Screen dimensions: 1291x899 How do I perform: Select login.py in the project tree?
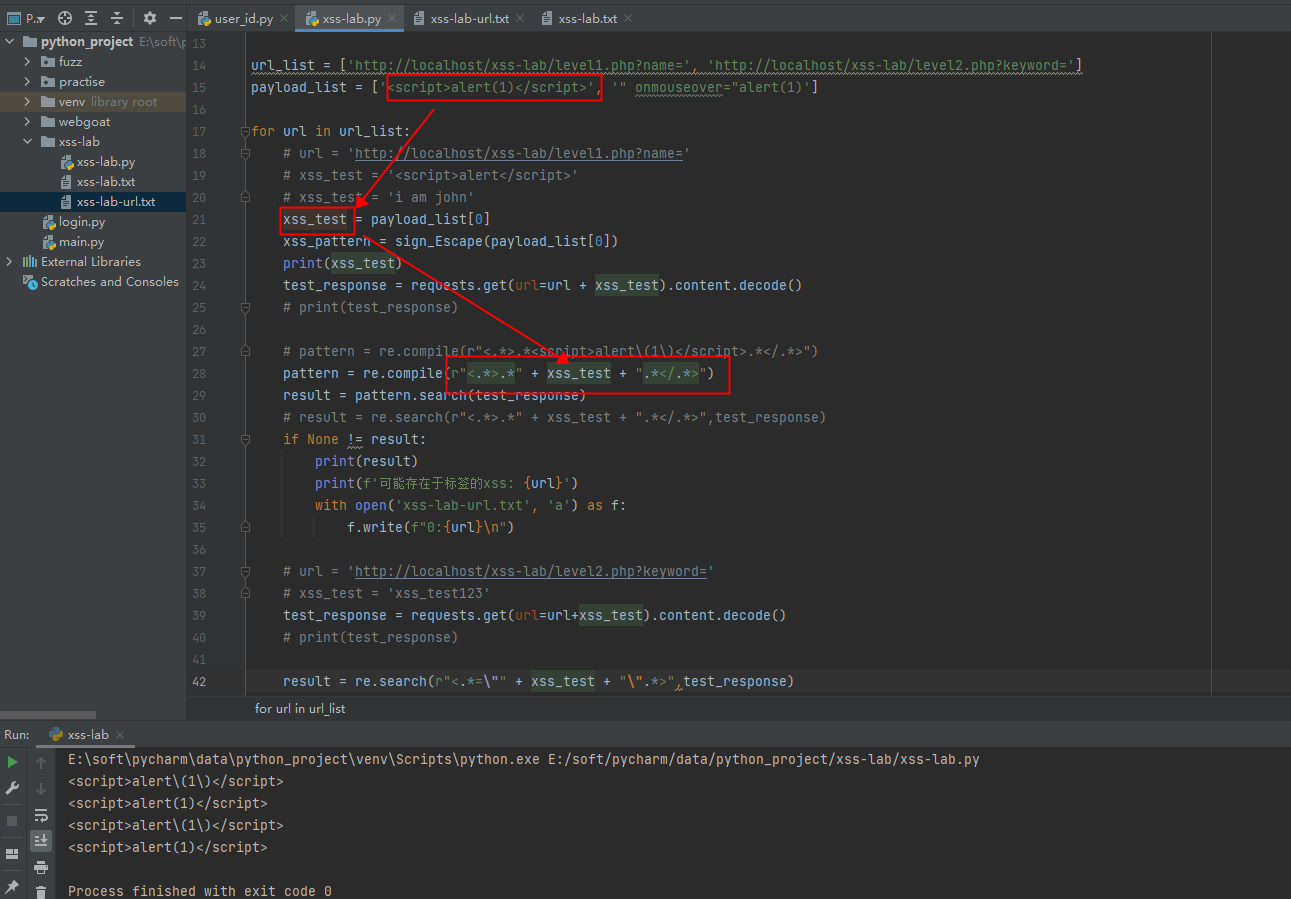(x=81, y=222)
